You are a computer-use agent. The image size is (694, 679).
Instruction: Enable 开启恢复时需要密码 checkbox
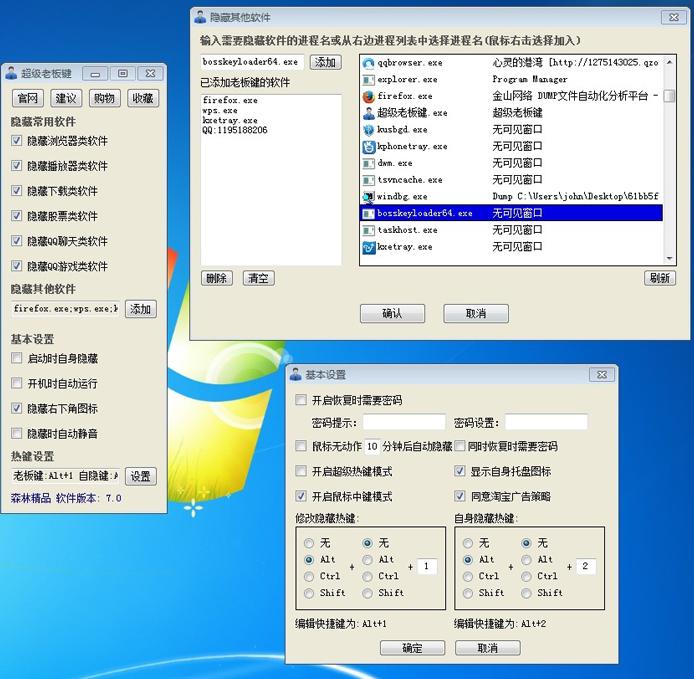tap(301, 400)
